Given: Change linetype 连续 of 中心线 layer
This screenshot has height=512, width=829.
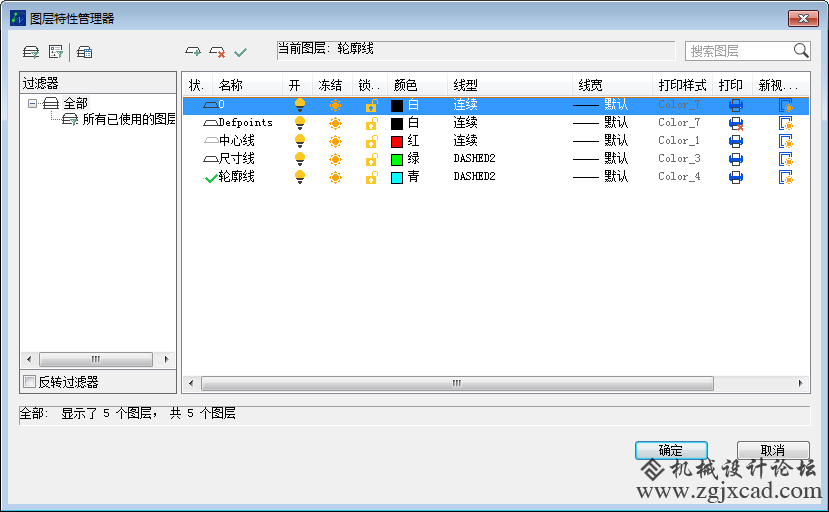Looking at the screenshot, I should pyautogui.click(x=465, y=141).
